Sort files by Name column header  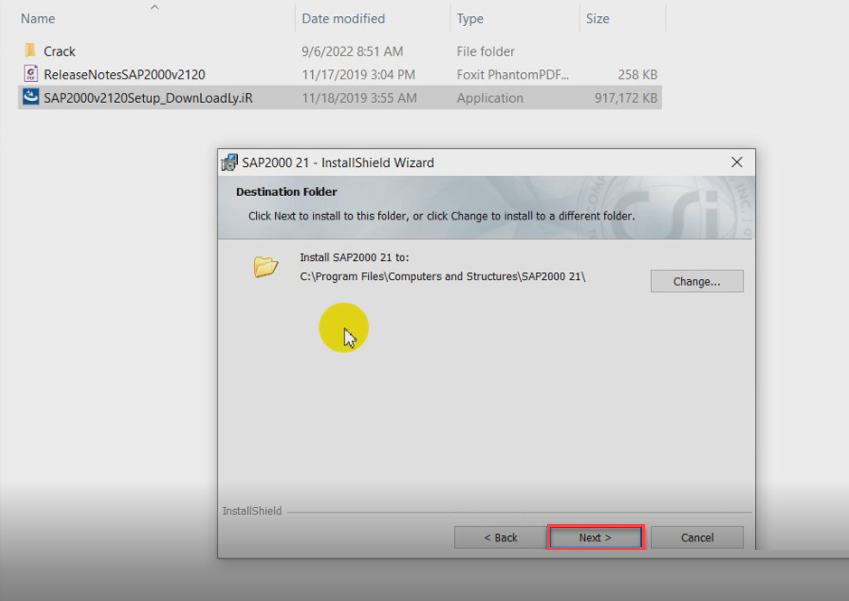click(38, 18)
